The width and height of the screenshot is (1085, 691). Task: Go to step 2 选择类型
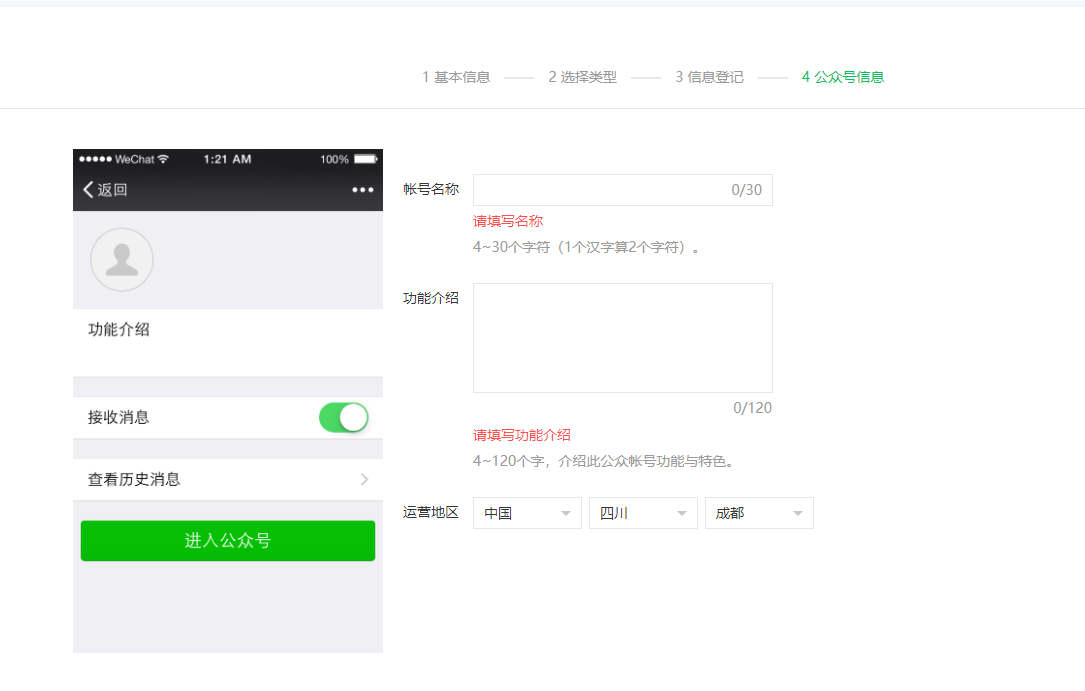pos(582,77)
